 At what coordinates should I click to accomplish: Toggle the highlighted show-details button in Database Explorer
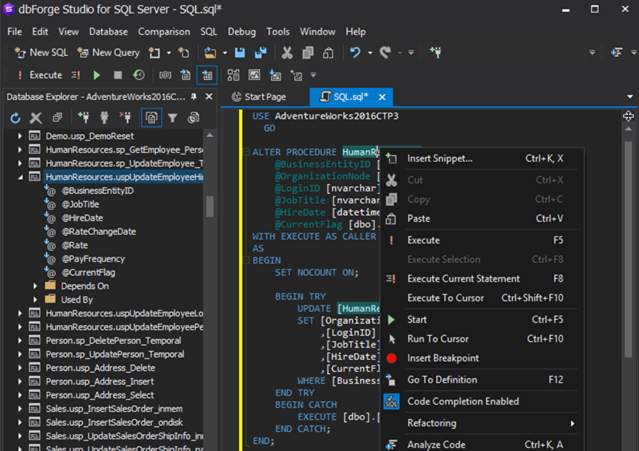pyautogui.click(x=150, y=118)
